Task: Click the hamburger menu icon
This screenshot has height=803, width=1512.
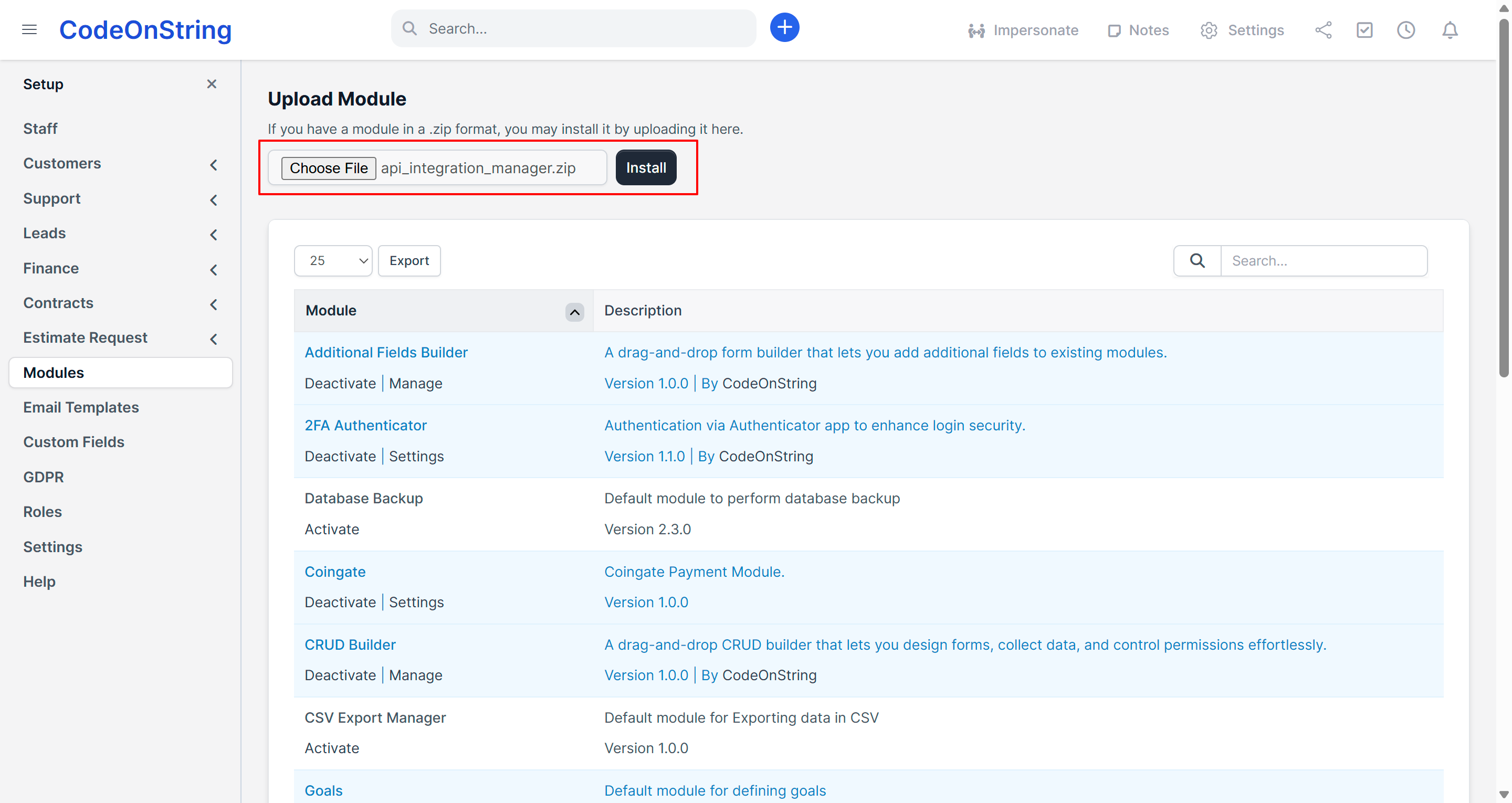Action: 29,29
